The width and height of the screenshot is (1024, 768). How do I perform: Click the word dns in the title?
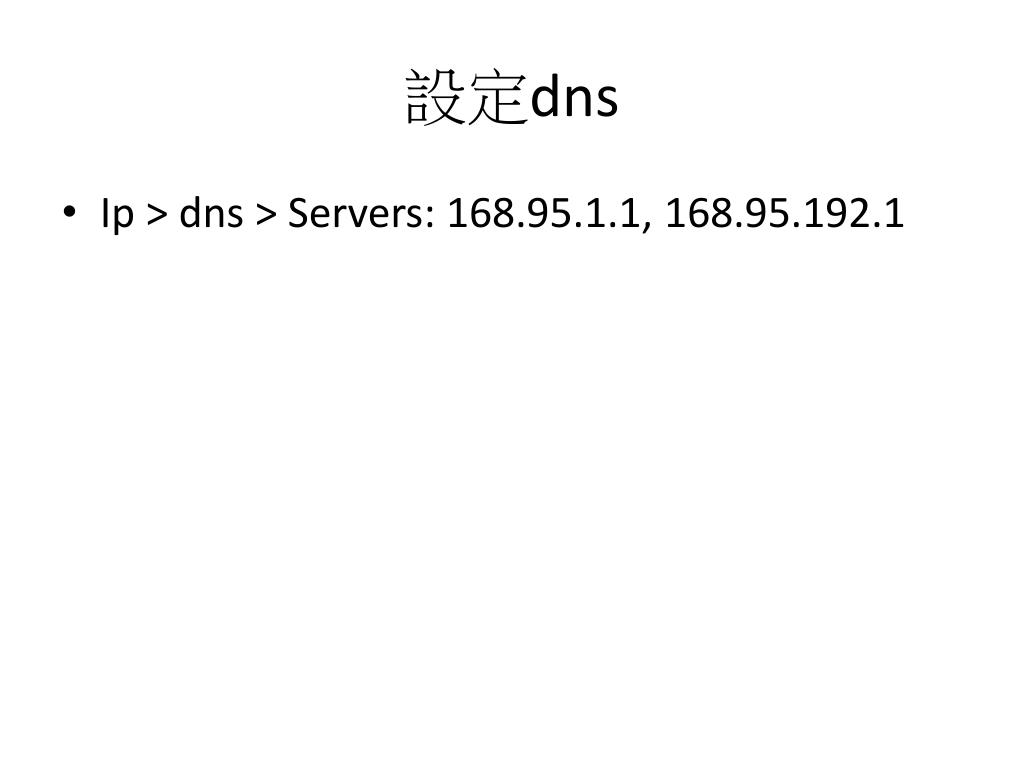(574, 98)
